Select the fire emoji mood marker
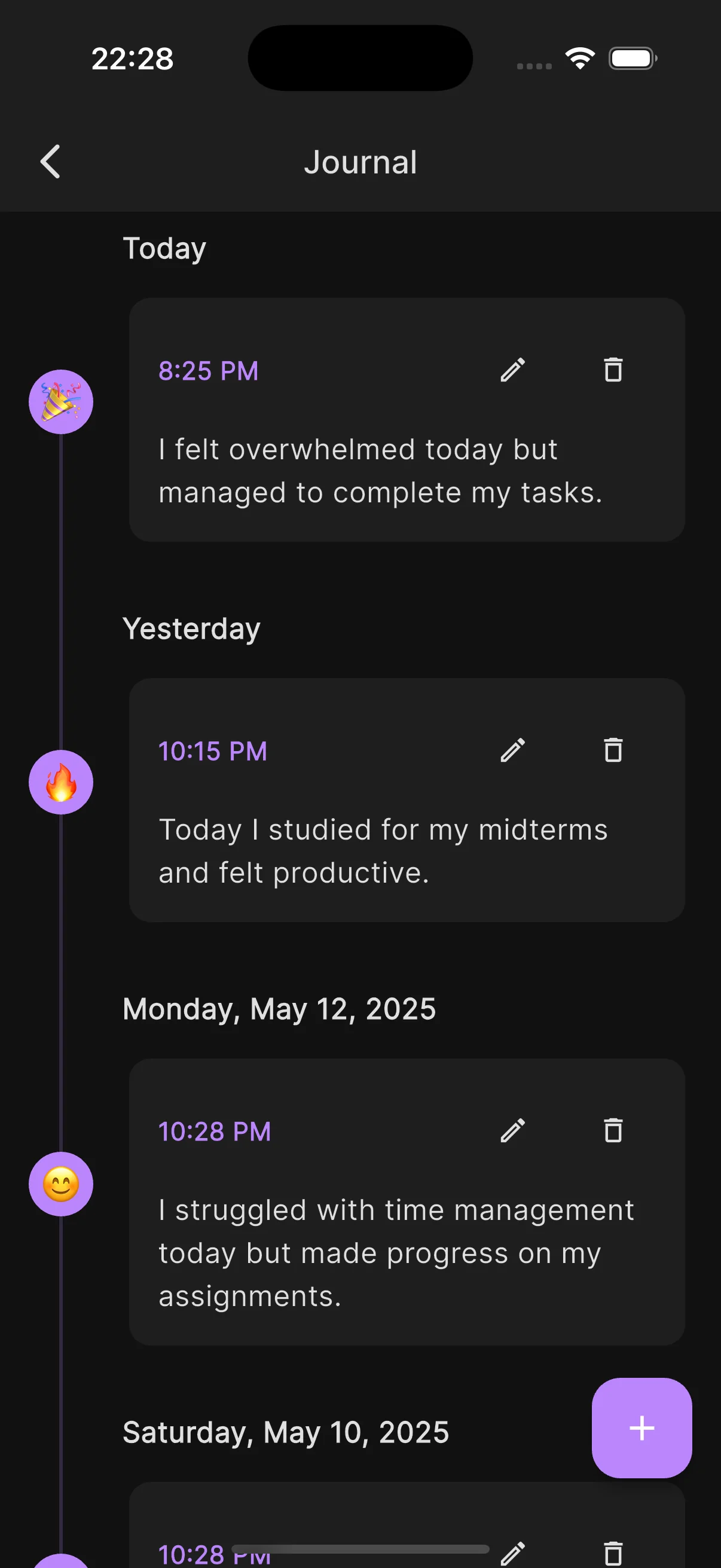 pyautogui.click(x=61, y=782)
